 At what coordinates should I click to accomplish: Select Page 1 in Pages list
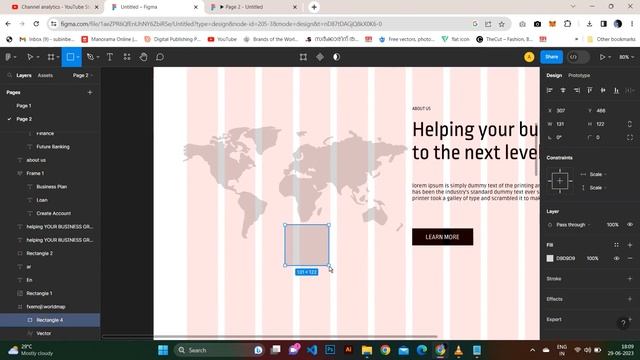pyautogui.click(x=24, y=106)
